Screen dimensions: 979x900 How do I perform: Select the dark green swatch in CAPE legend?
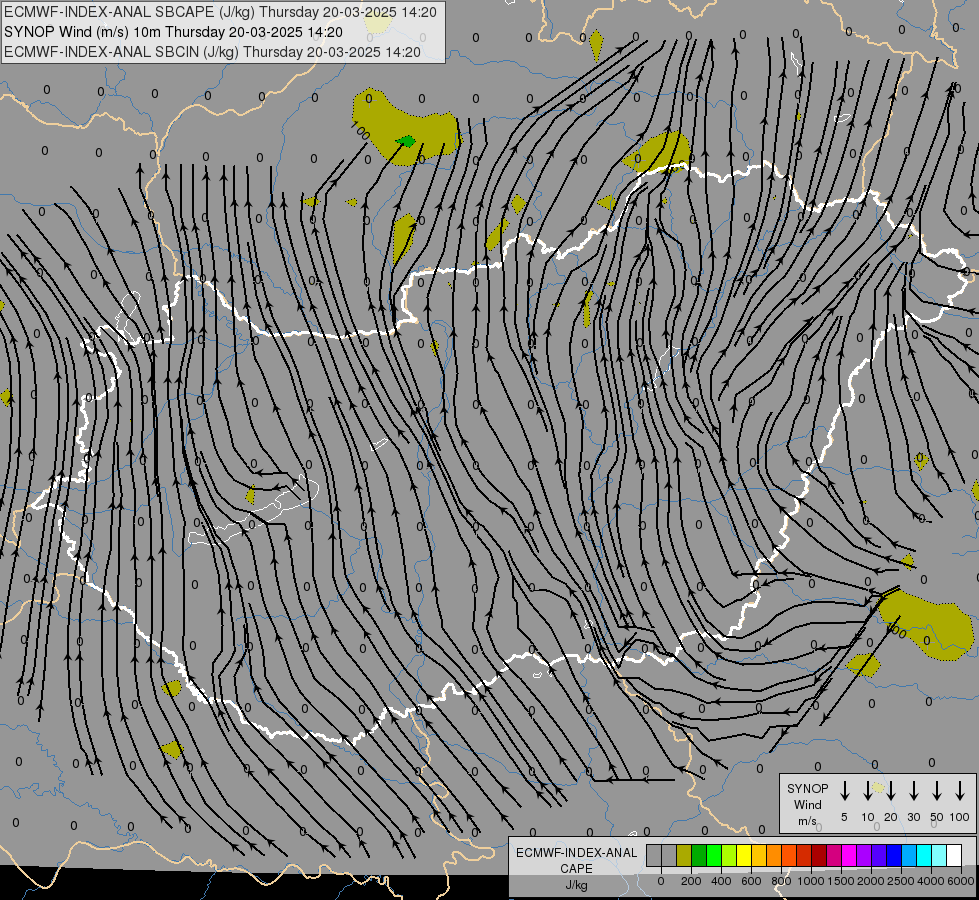(x=699, y=855)
